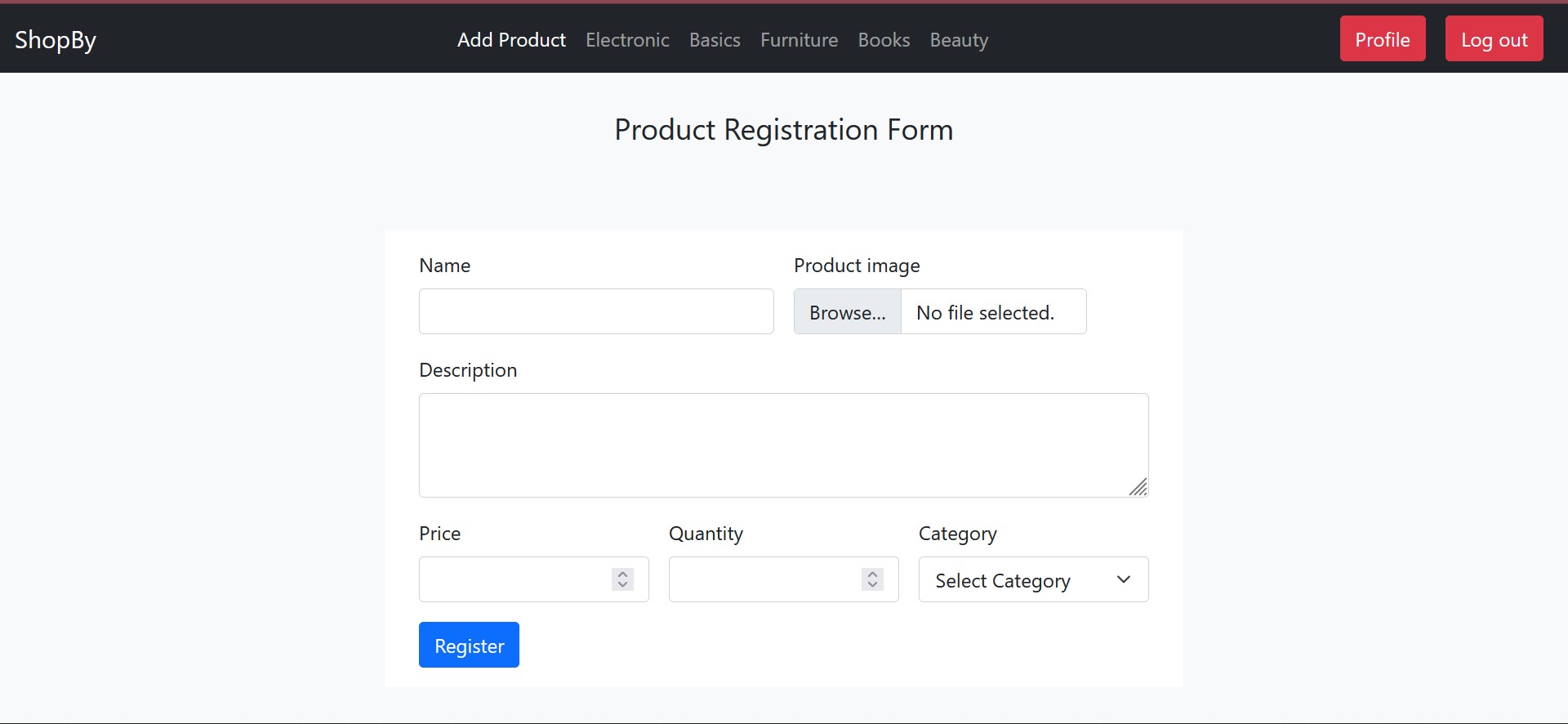The image size is (1568, 724).
Task: Click Browse to choose product image
Action: click(848, 312)
